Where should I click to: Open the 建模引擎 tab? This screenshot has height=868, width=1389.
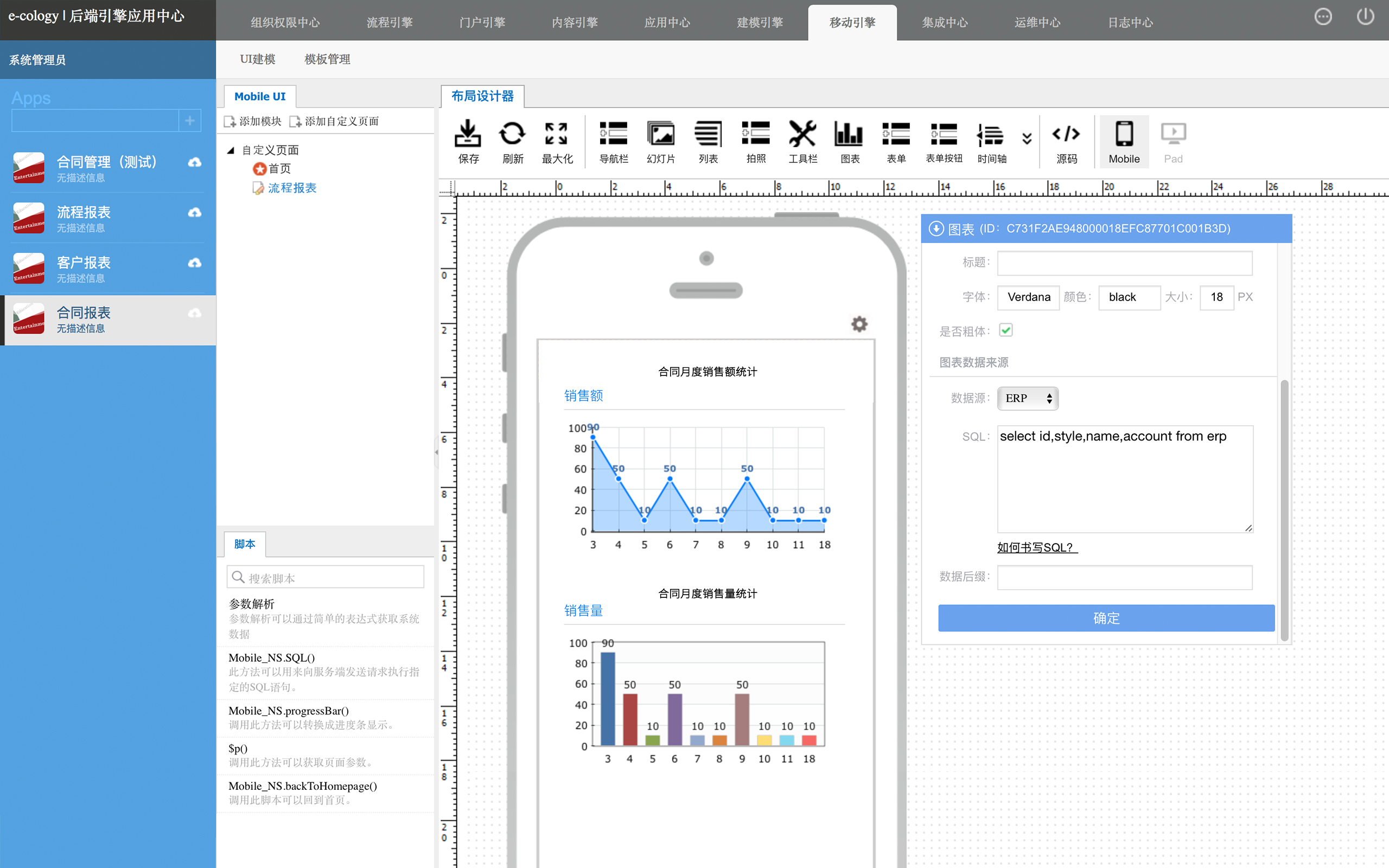[760, 22]
